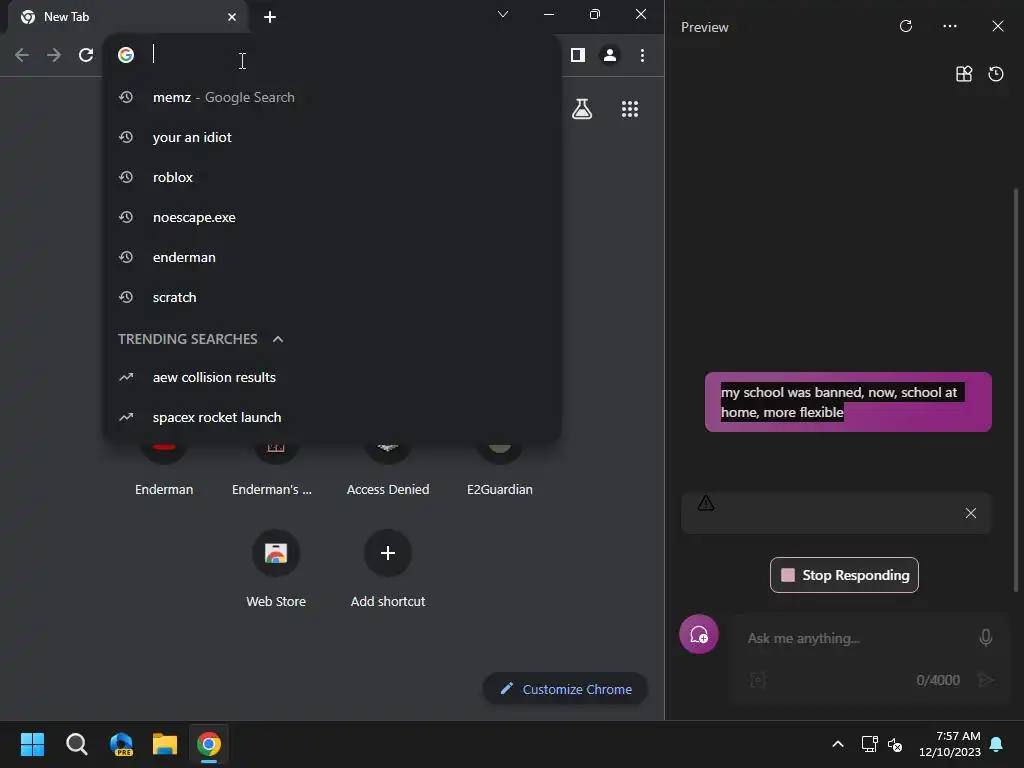The image size is (1024, 768).
Task: Show hidden system tray icons
Action: point(838,744)
